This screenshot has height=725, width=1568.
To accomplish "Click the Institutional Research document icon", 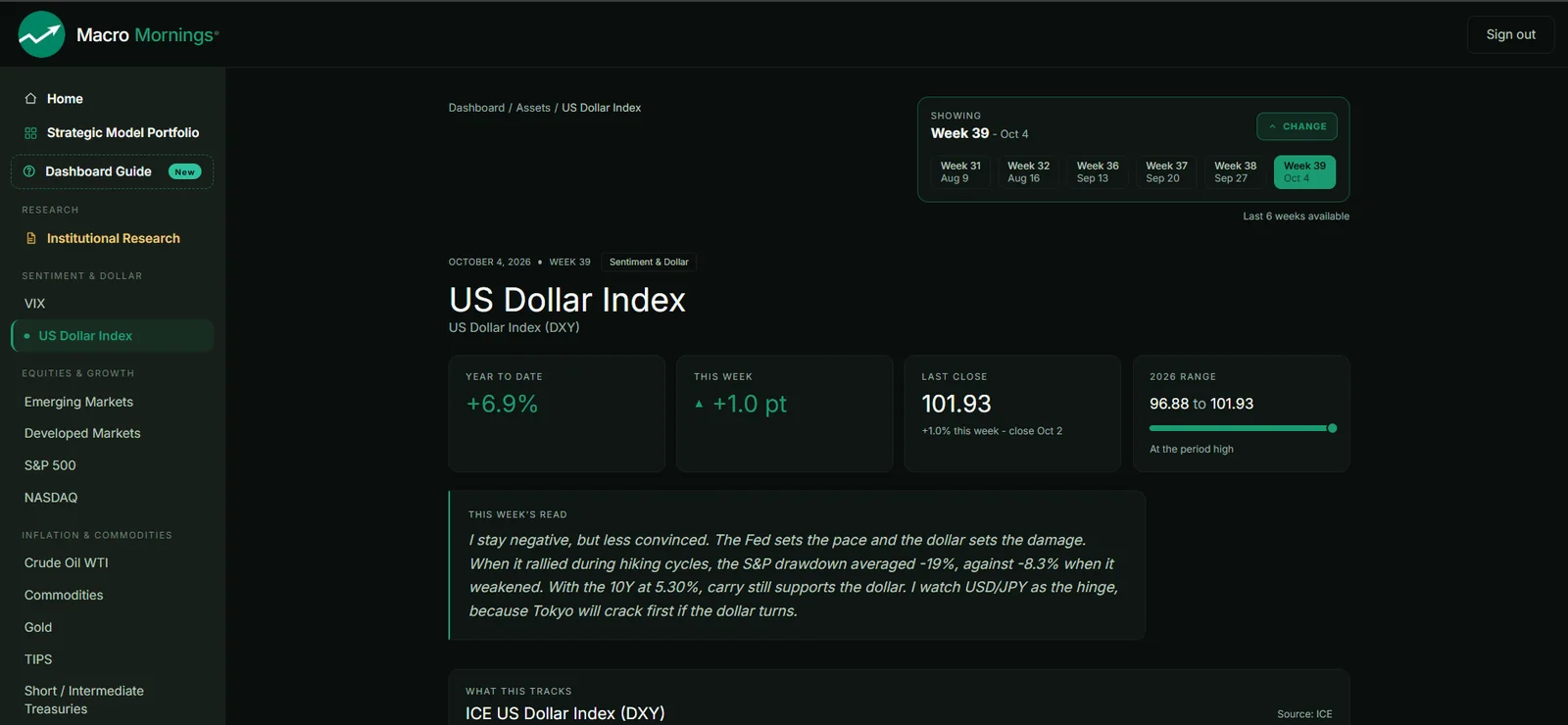I will click(x=30, y=238).
